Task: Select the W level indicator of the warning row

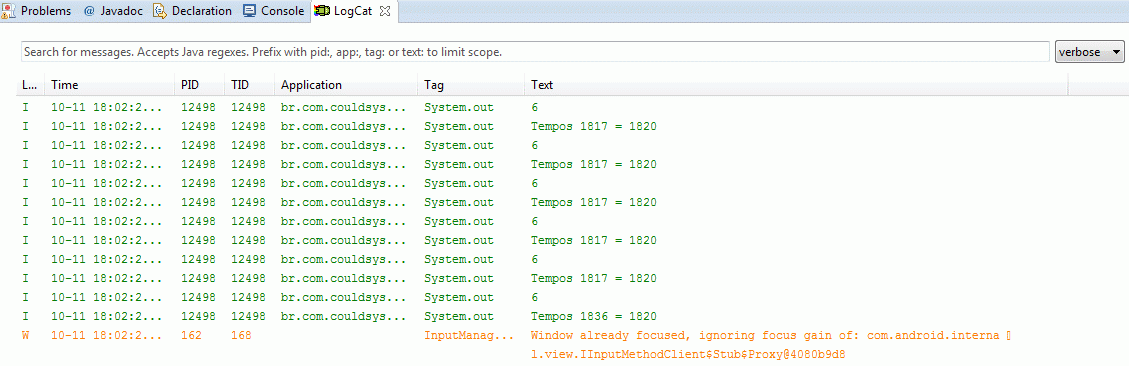Action: pyautogui.click(x=27, y=335)
